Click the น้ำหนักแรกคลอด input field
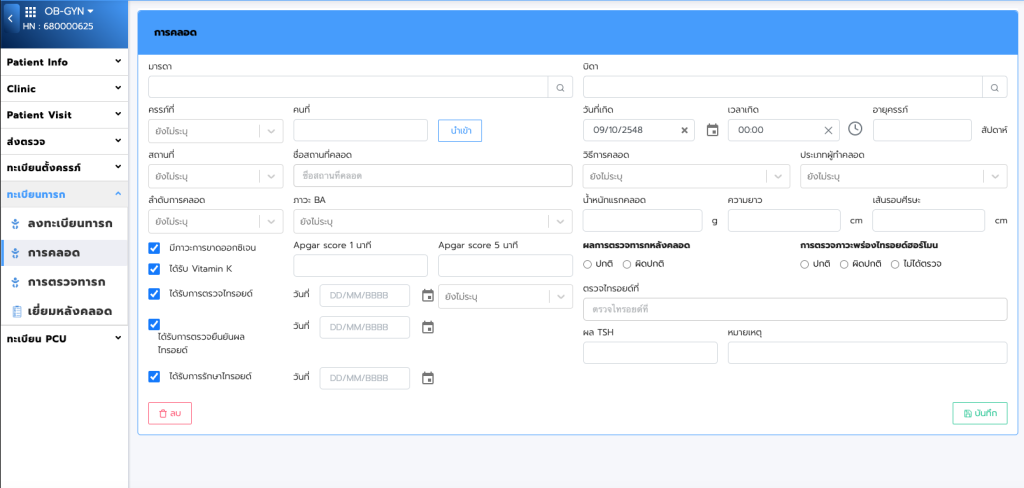The width and height of the screenshot is (1024, 488). tap(642, 220)
